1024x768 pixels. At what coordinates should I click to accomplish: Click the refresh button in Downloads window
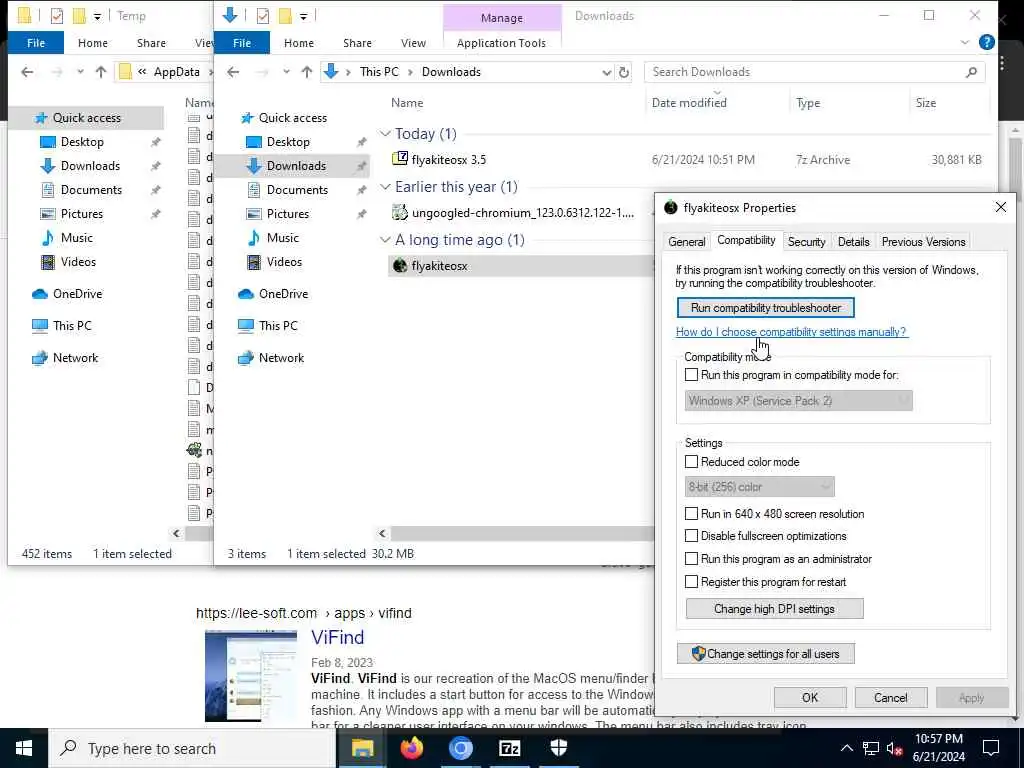coord(624,72)
